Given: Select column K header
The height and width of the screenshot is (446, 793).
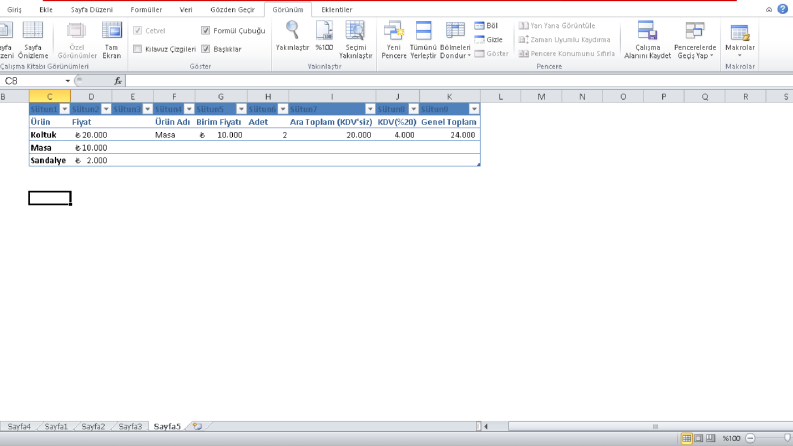Looking at the screenshot, I should tap(450, 97).
